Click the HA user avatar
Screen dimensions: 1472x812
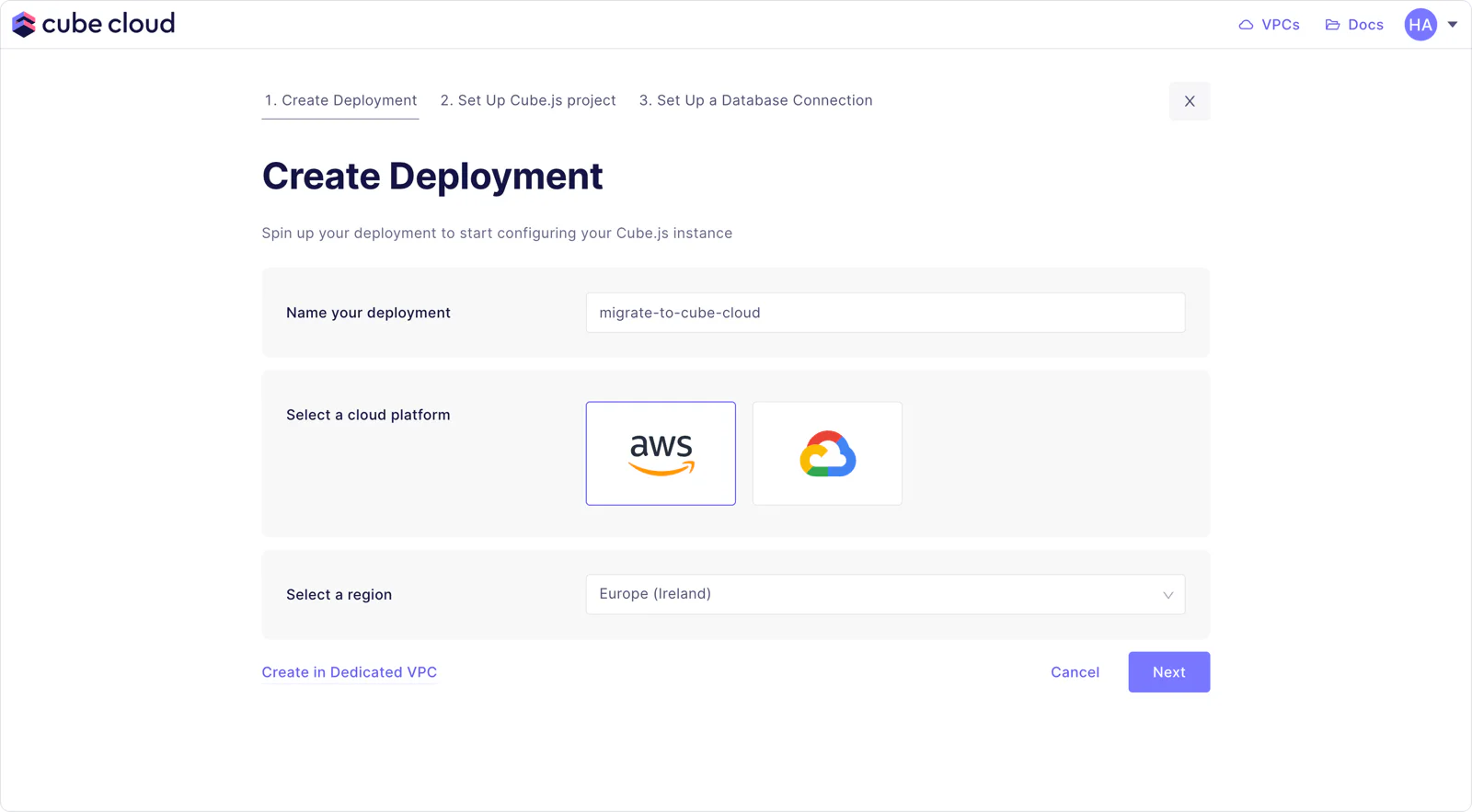(x=1420, y=25)
